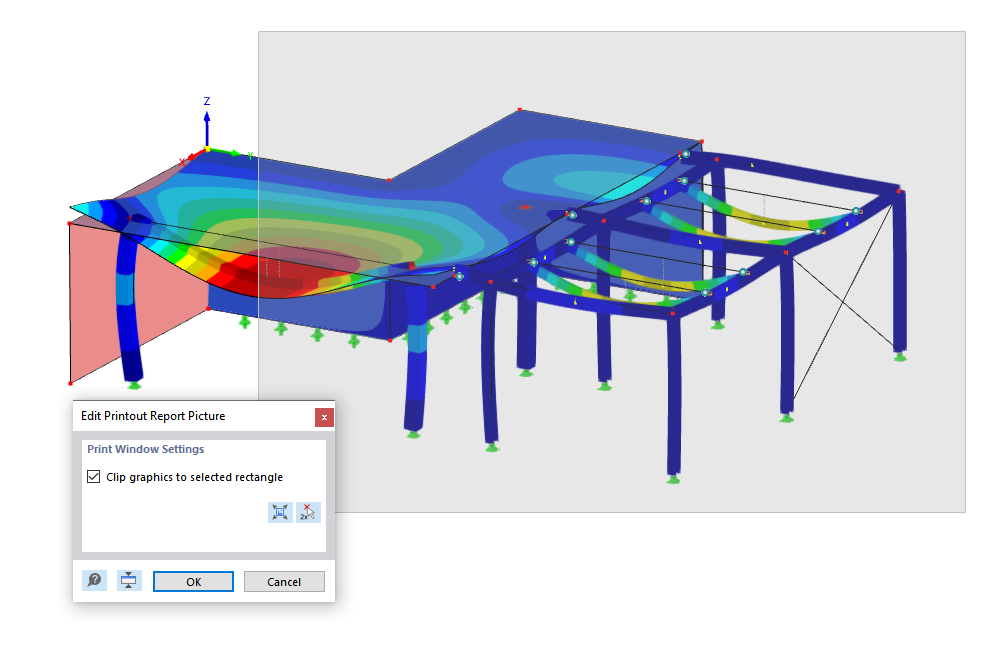Select the full-window print region icon
The image size is (989, 648).
point(280,512)
